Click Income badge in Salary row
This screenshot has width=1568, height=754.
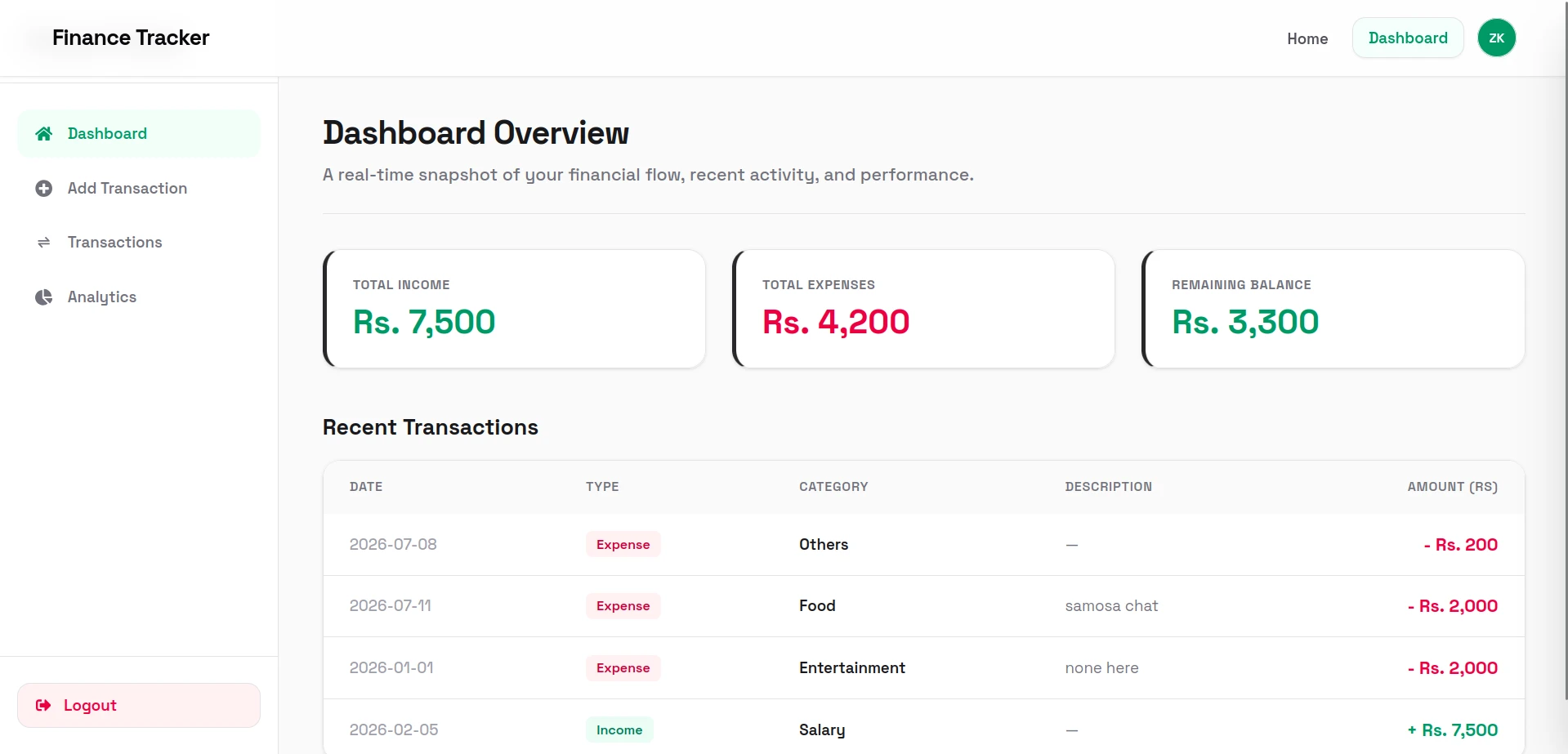click(x=619, y=730)
